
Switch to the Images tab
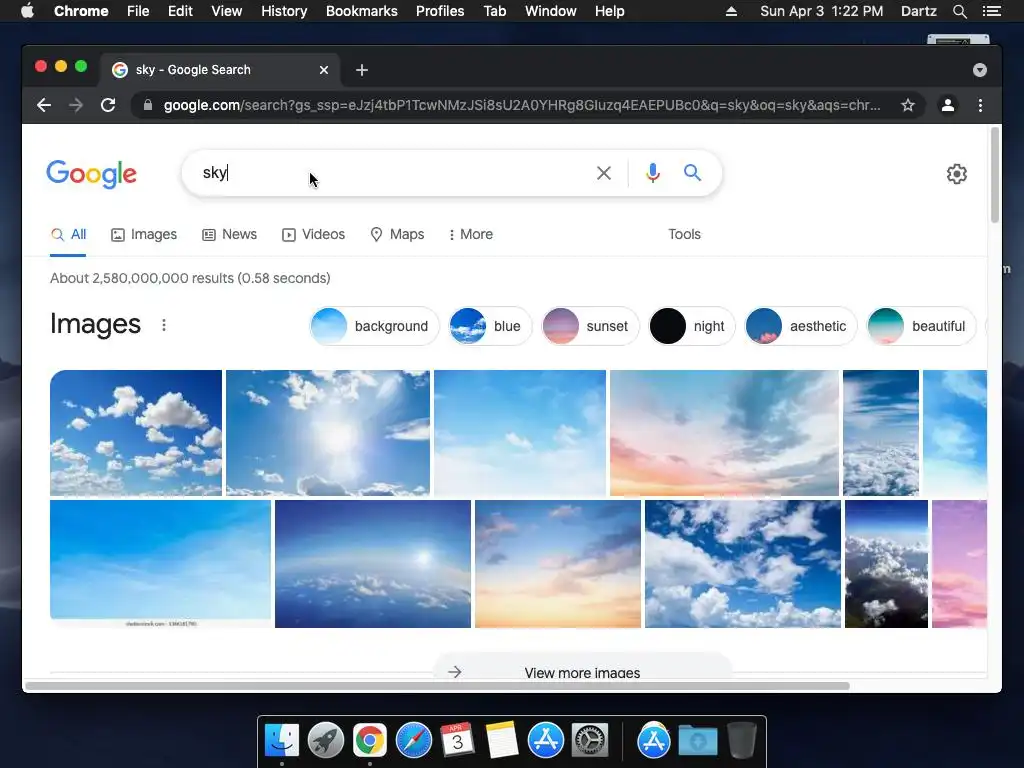(x=144, y=234)
